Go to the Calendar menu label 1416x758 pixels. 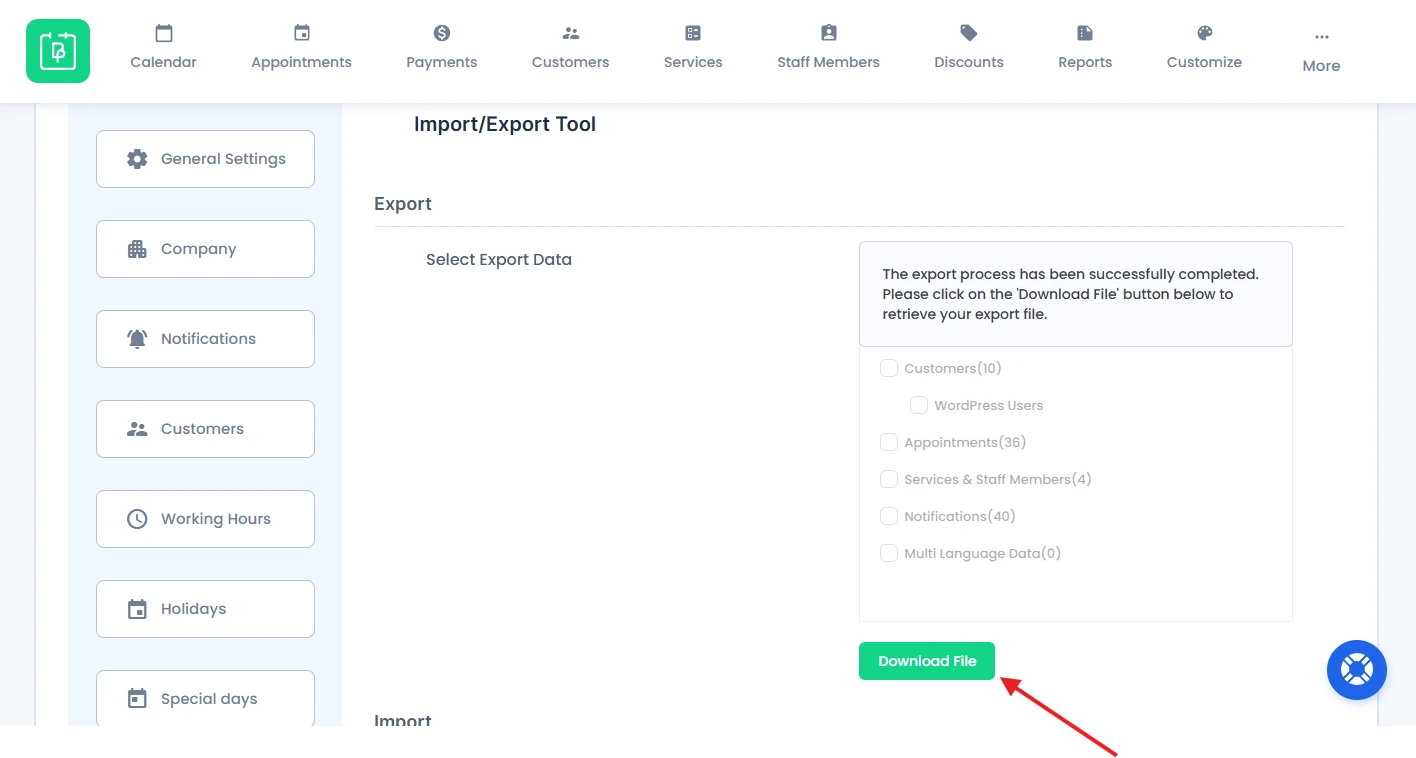(x=164, y=62)
